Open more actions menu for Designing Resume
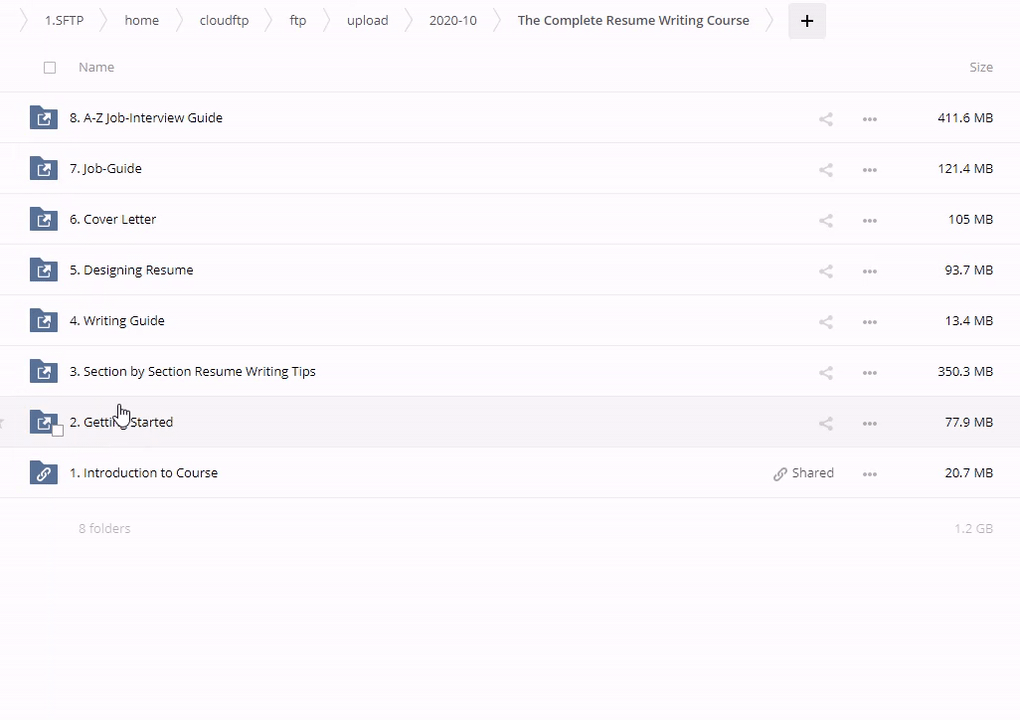Viewport: 1020px width, 720px height. 869,271
